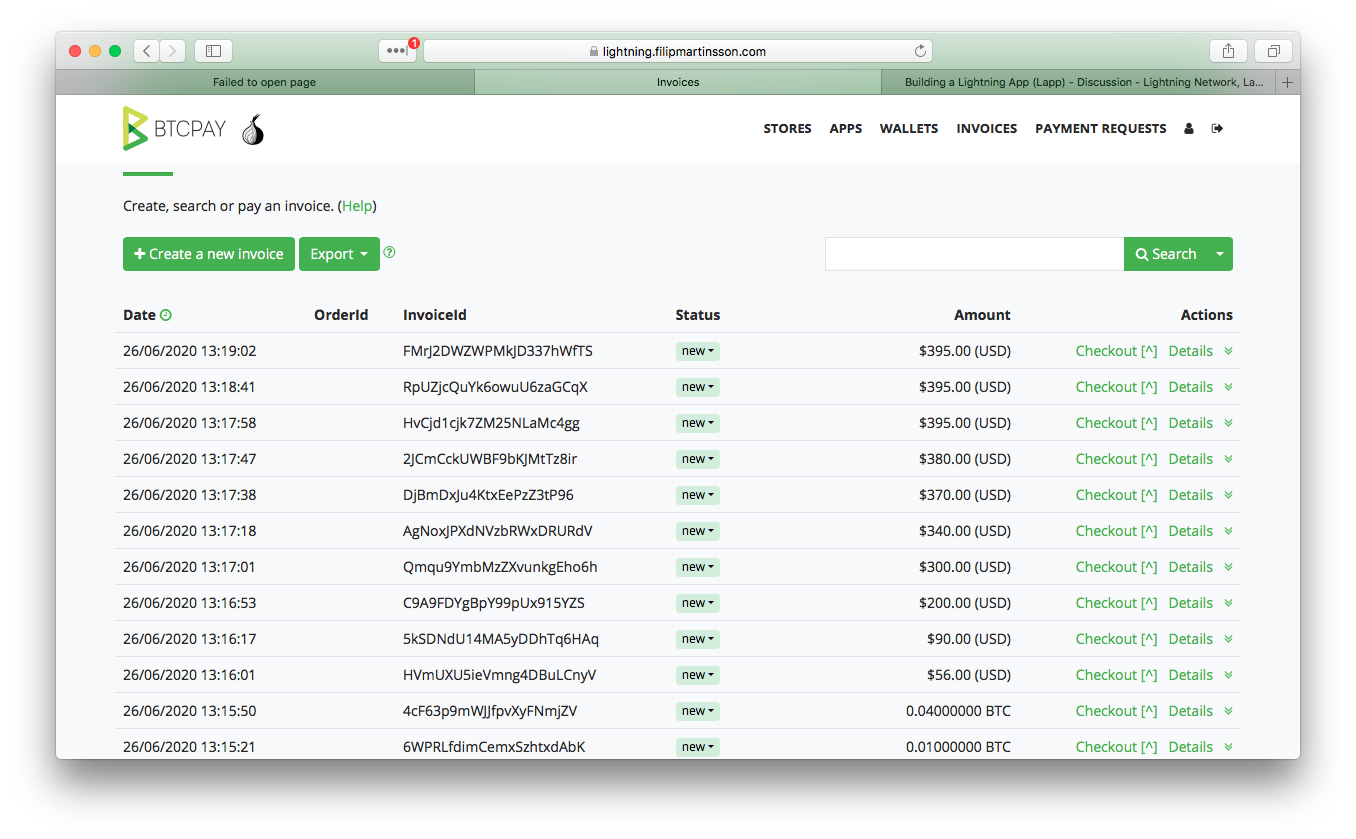Expand details chevron for invoice FMrJ2DWZWPMkJD337hWfTS
Viewport: 1356px width, 839px height.
coord(1228,351)
